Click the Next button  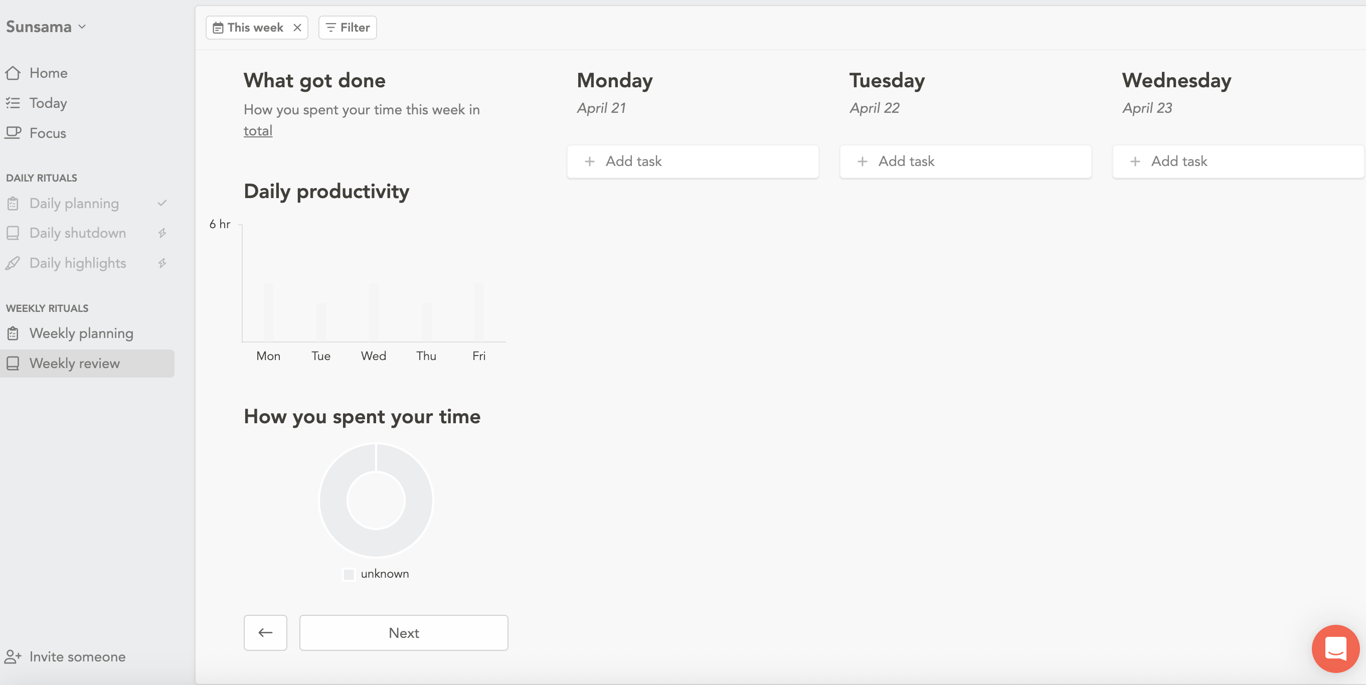pyautogui.click(x=403, y=633)
